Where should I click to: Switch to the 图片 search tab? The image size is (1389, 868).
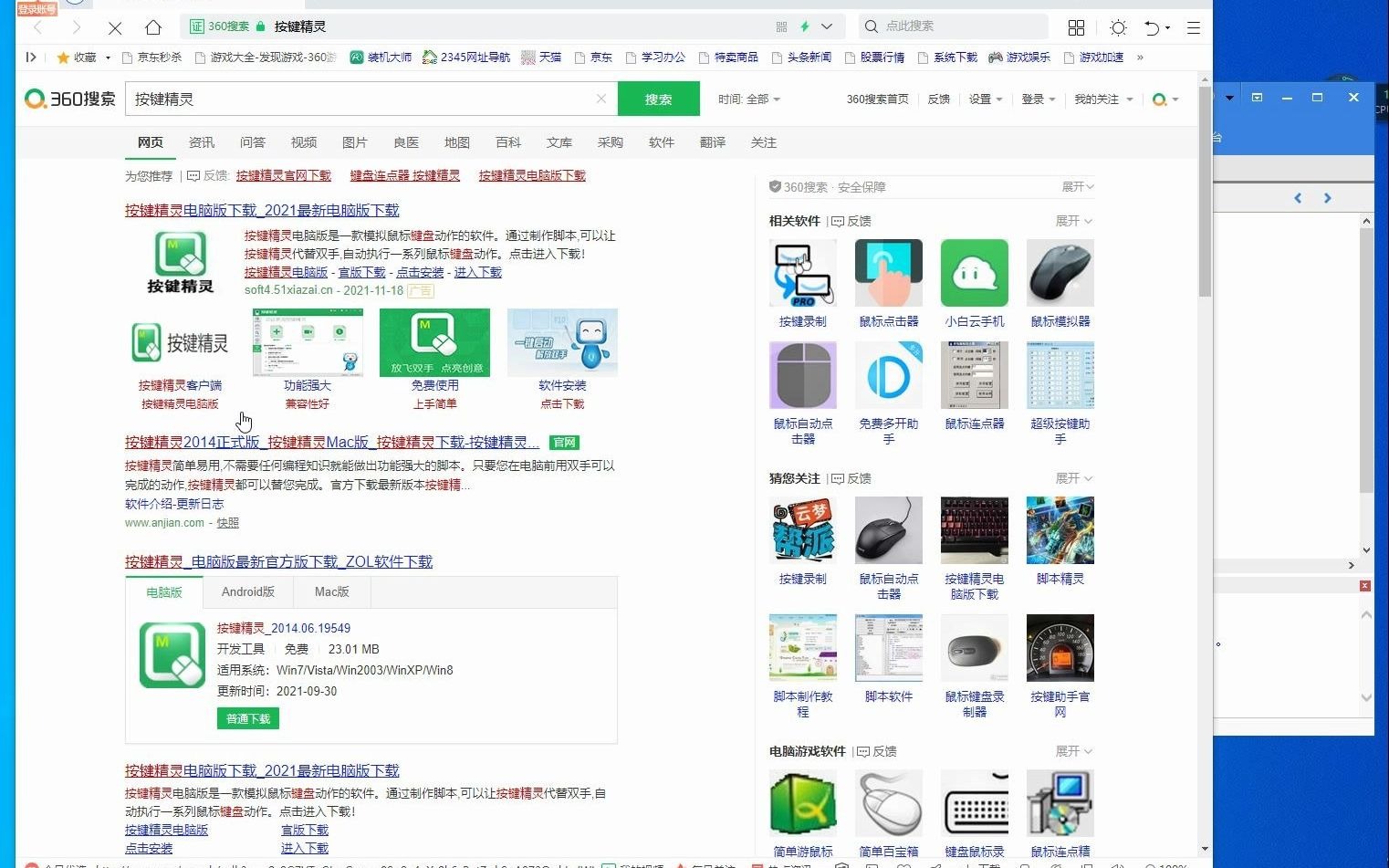click(x=355, y=142)
